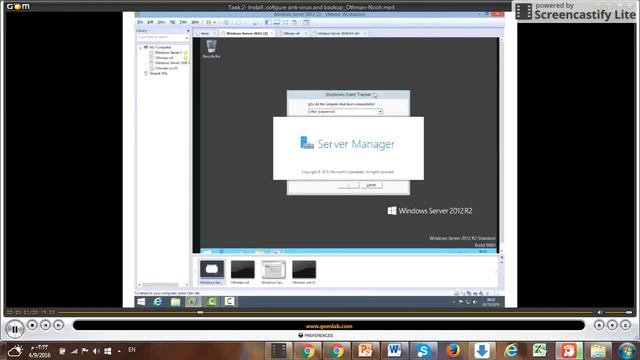Open PowerPoint from the taskbar
Screen dimensions: 640x360
[x=365, y=351]
